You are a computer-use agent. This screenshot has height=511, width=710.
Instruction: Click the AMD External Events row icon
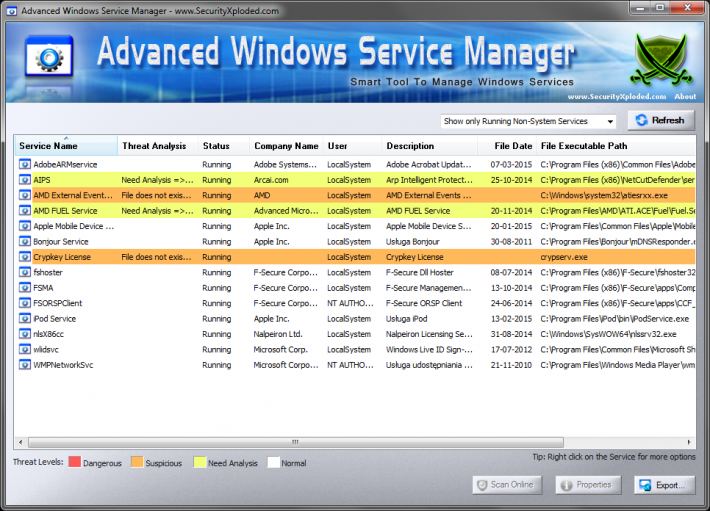[24, 195]
